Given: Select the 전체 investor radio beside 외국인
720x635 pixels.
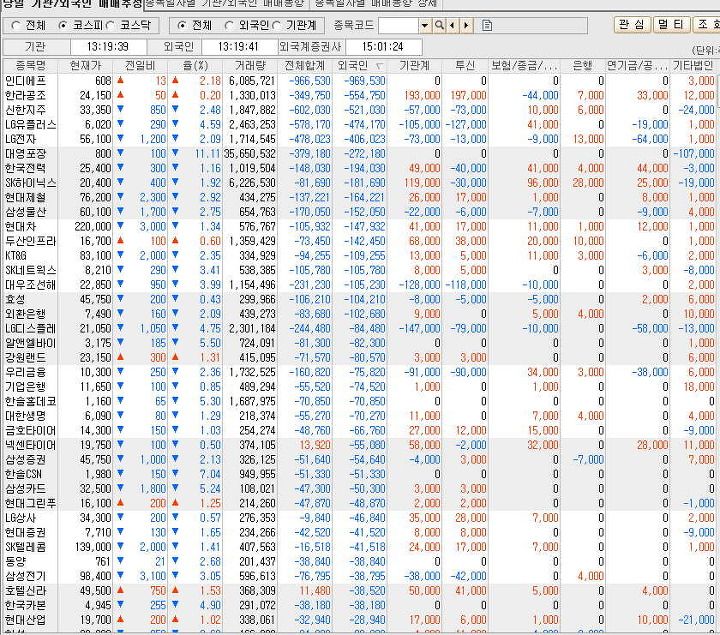Looking at the screenshot, I should pos(182,26).
